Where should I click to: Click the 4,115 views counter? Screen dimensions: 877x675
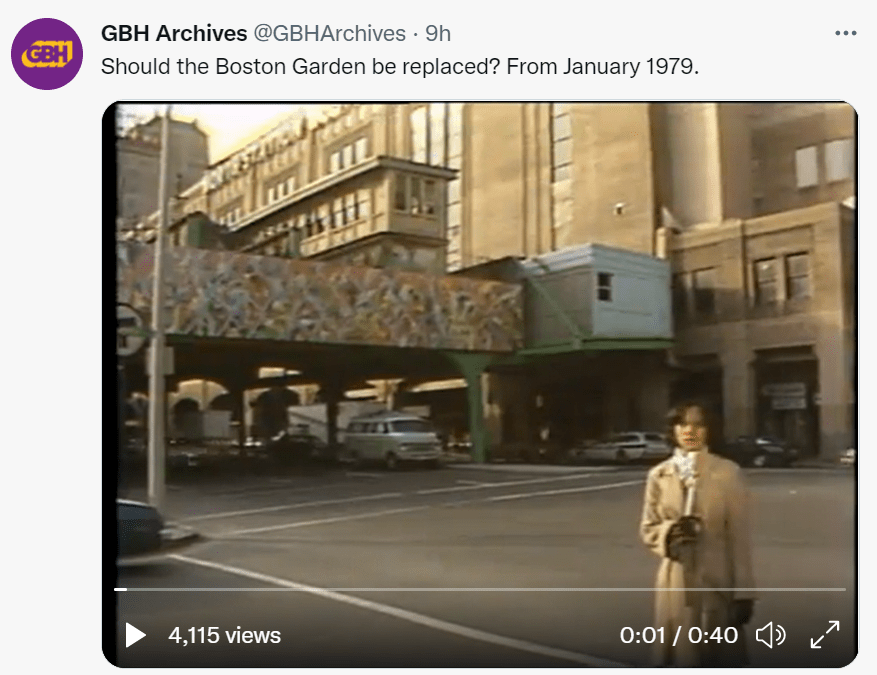pos(224,635)
